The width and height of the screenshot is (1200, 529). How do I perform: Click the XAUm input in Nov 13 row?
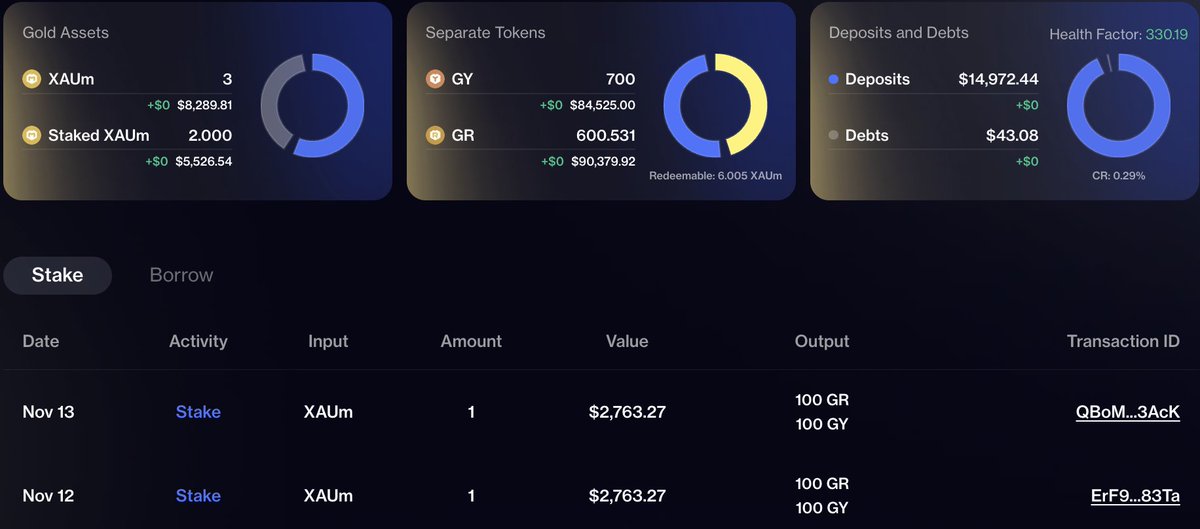pyautogui.click(x=328, y=412)
